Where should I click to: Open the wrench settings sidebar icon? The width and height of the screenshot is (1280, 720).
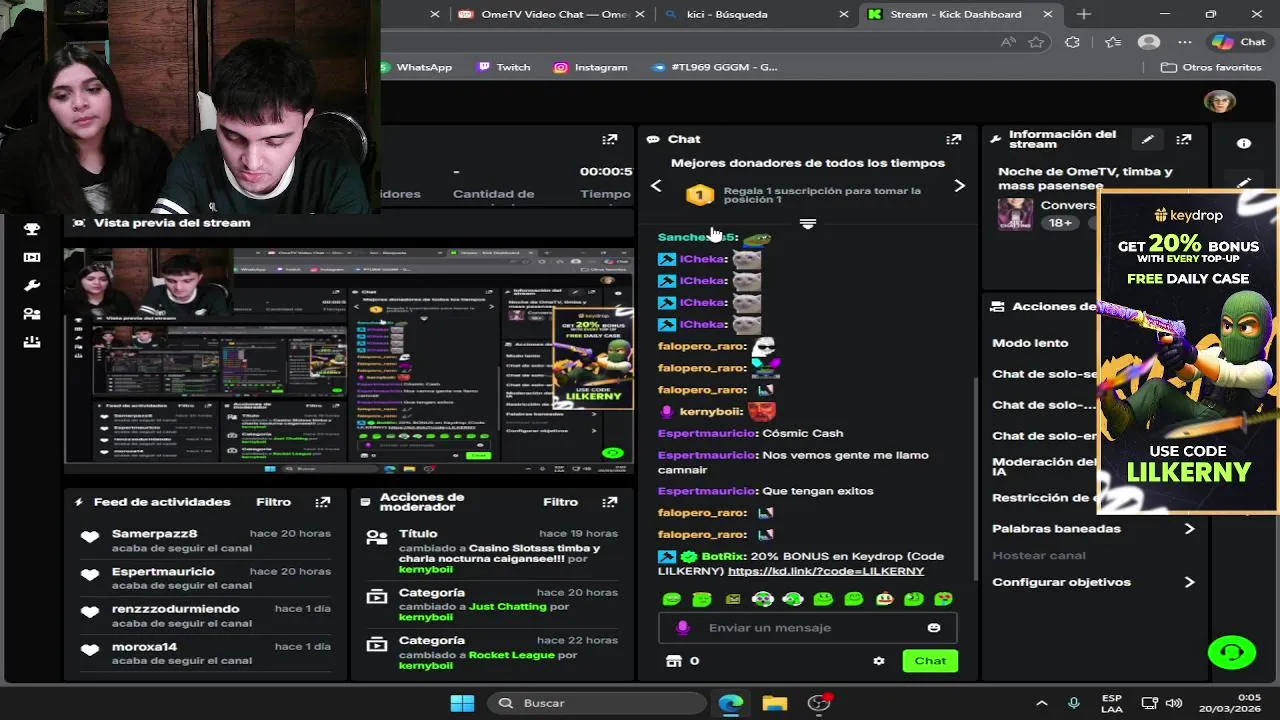click(x=32, y=285)
